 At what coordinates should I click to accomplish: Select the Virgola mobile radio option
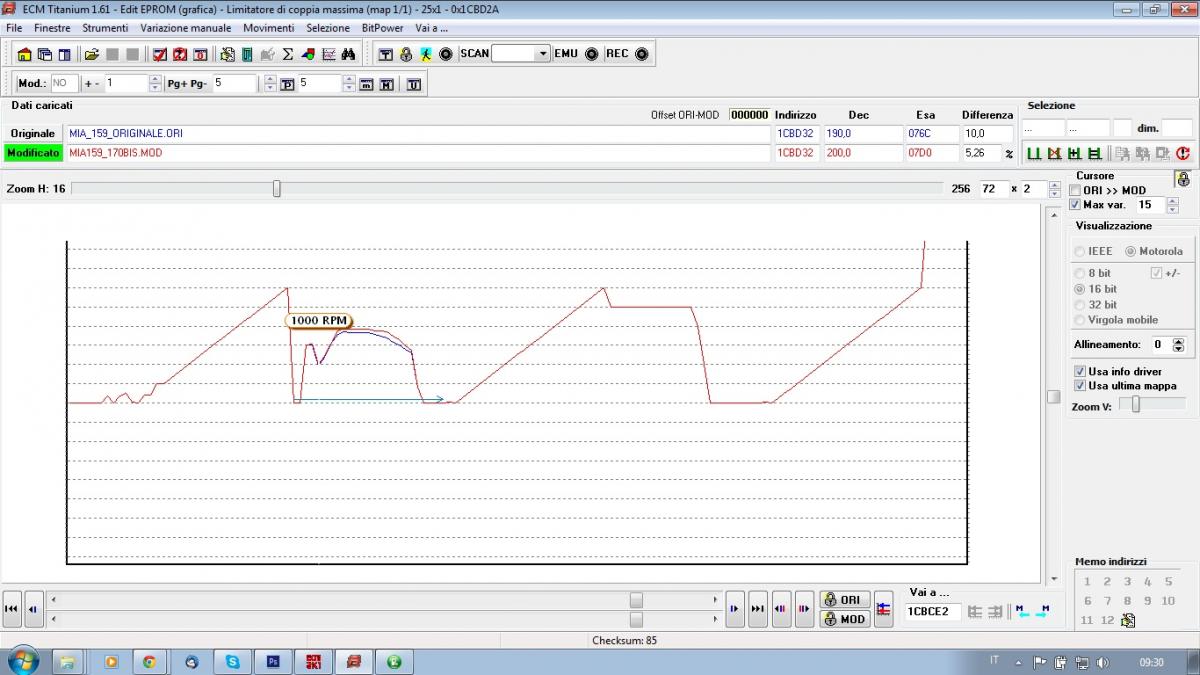coord(1080,320)
